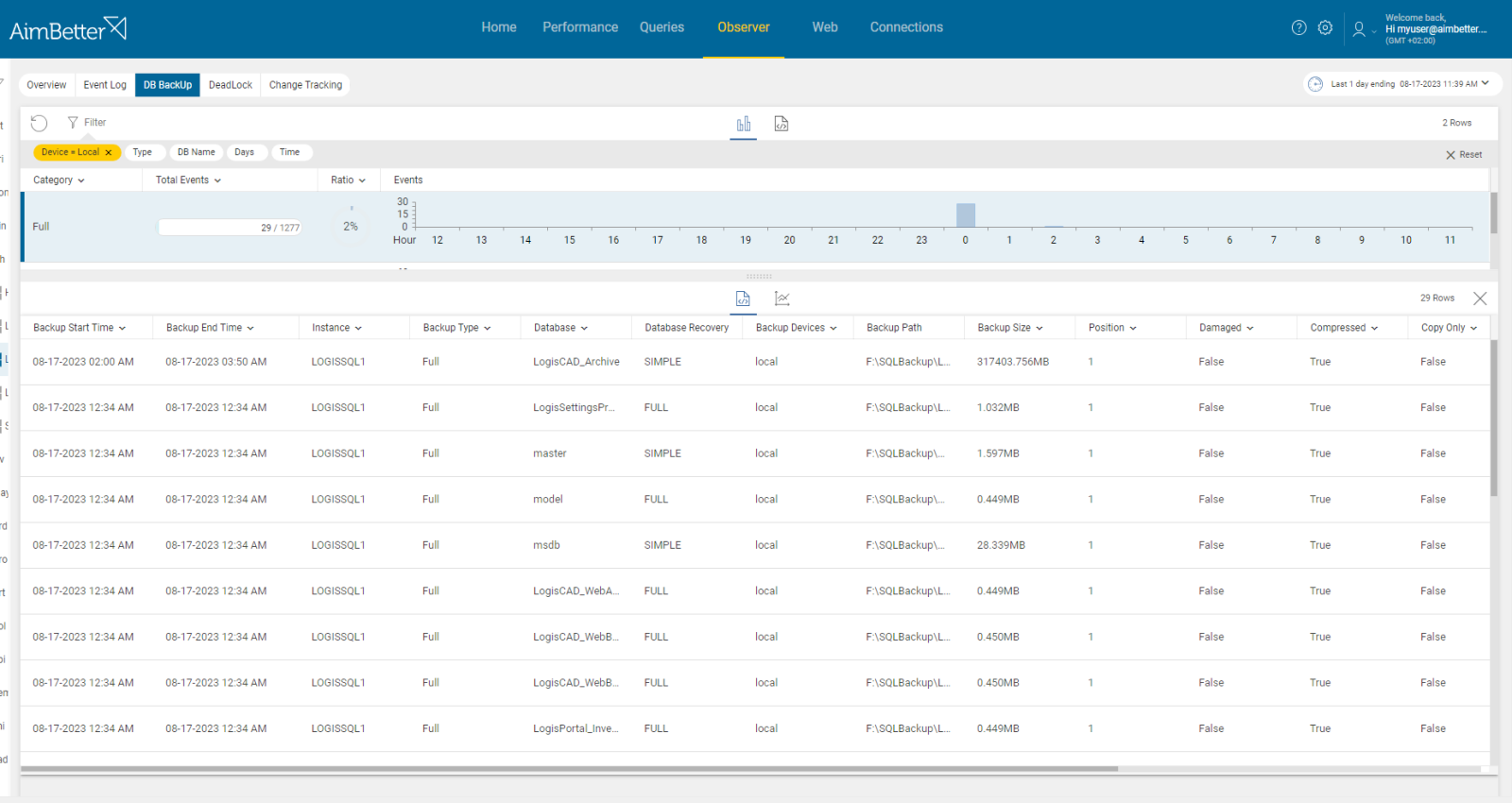The width and height of the screenshot is (1512, 803).
Task: Switch to the Change Tracking tab
Action: pos(305,85)
